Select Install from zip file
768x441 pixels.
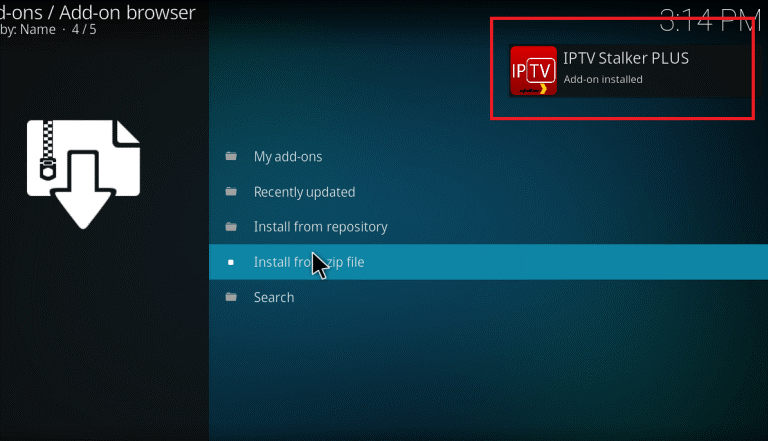tap(309, 262)
